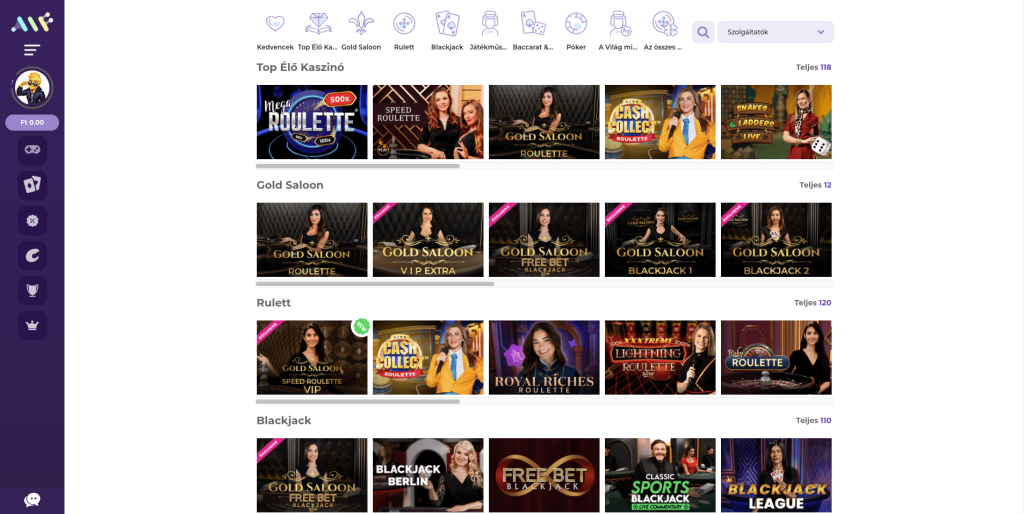Open the playing cards sidebar section

pyautogui.click(x=32, y=185)
